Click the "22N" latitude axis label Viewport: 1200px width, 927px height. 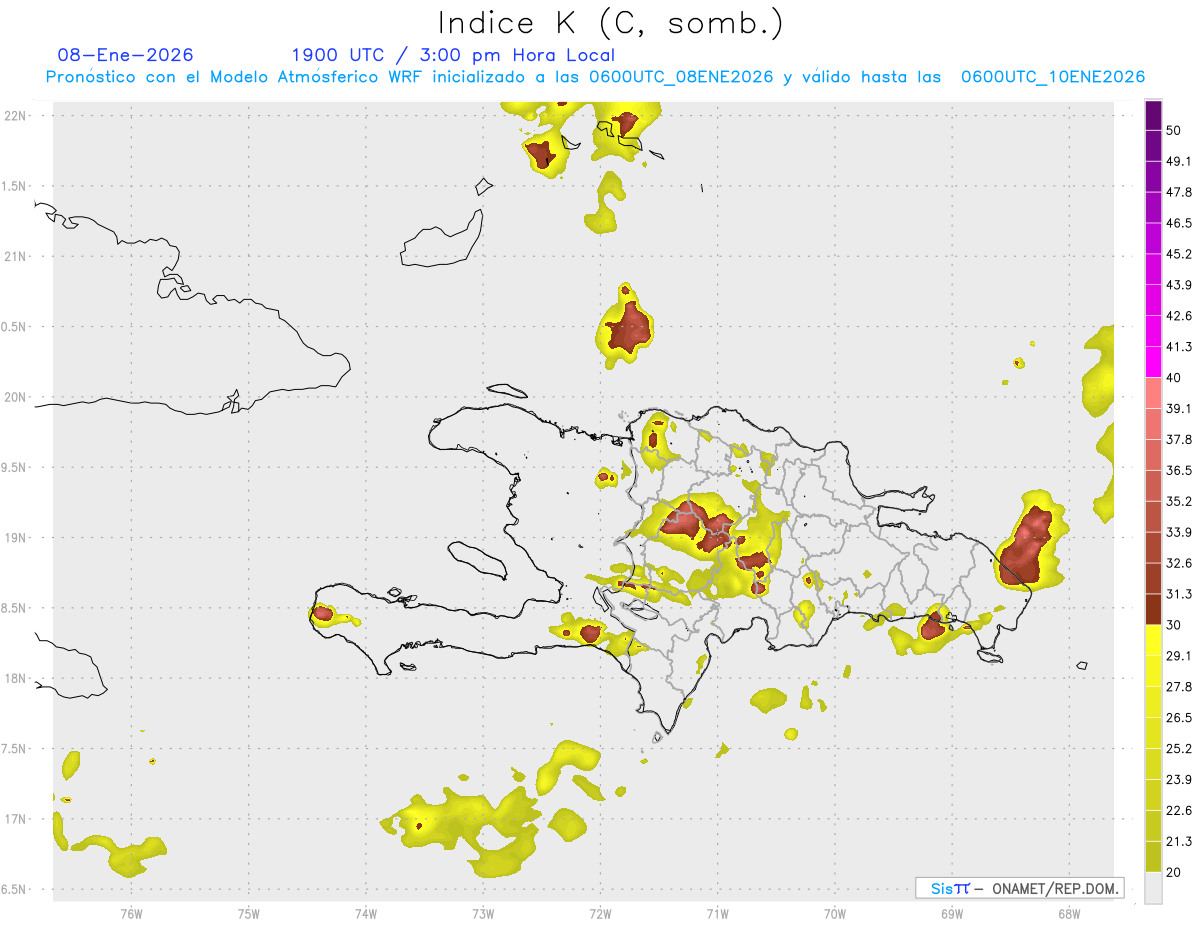click(16, 116)
